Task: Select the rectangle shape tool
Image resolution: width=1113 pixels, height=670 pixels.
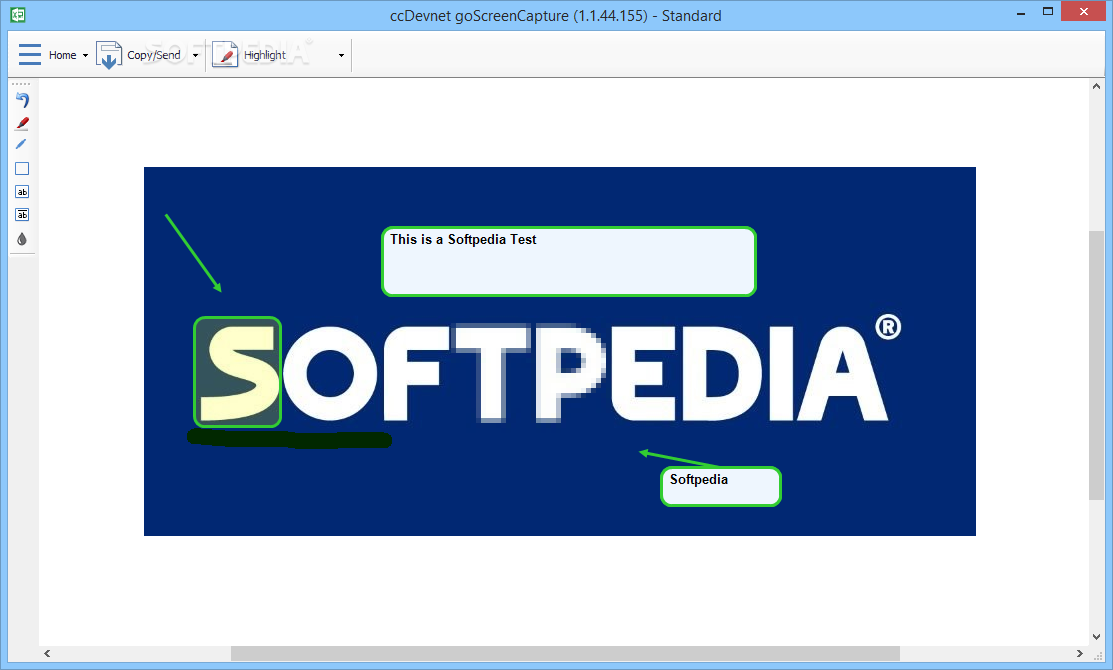Action: (22, 169)
